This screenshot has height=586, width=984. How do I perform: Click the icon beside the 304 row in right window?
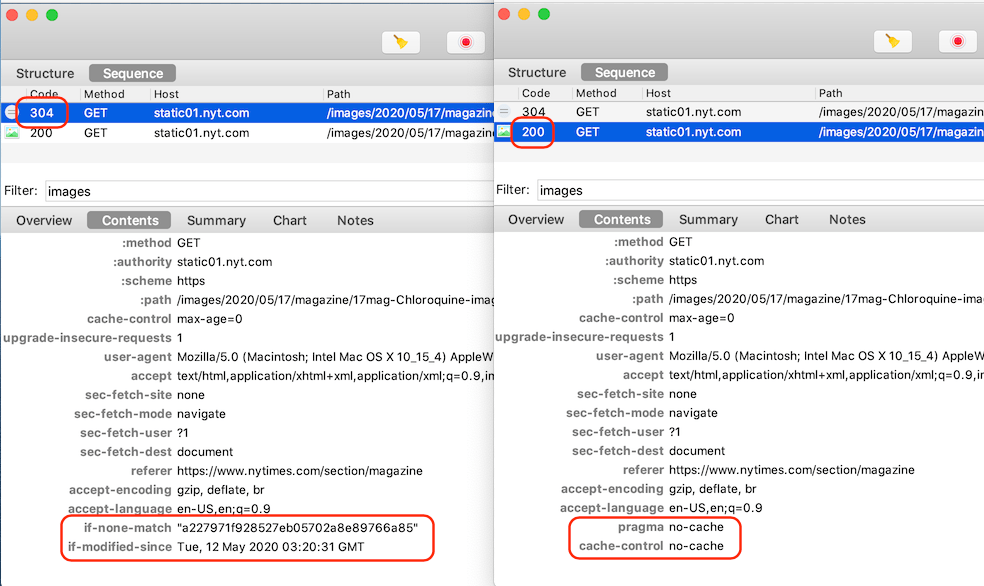pos(504,112)
